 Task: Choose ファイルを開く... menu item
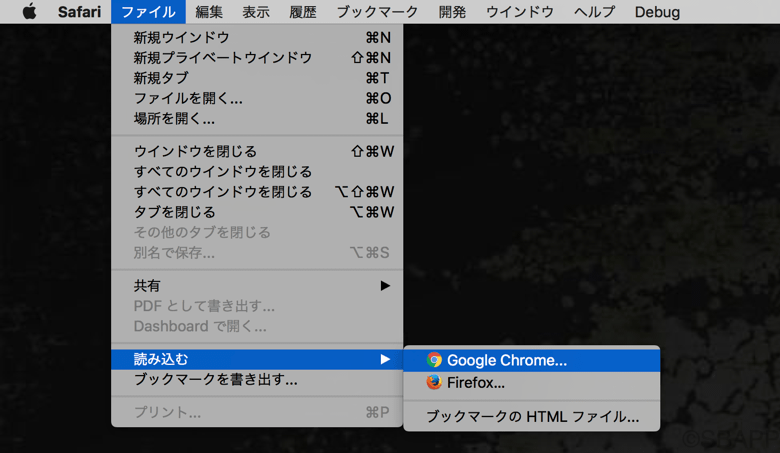click(x=188, y=98)
